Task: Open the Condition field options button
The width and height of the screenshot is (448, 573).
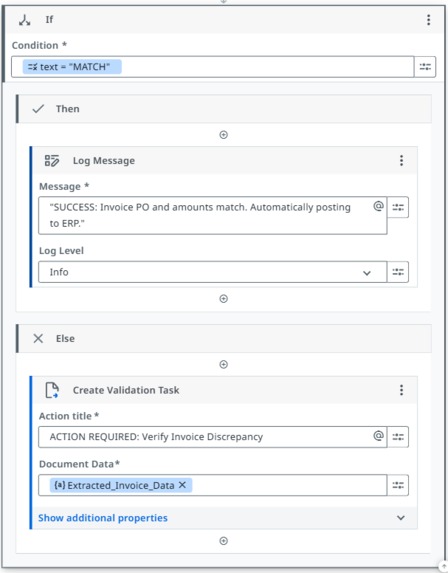Action: [x=425, y=67]
